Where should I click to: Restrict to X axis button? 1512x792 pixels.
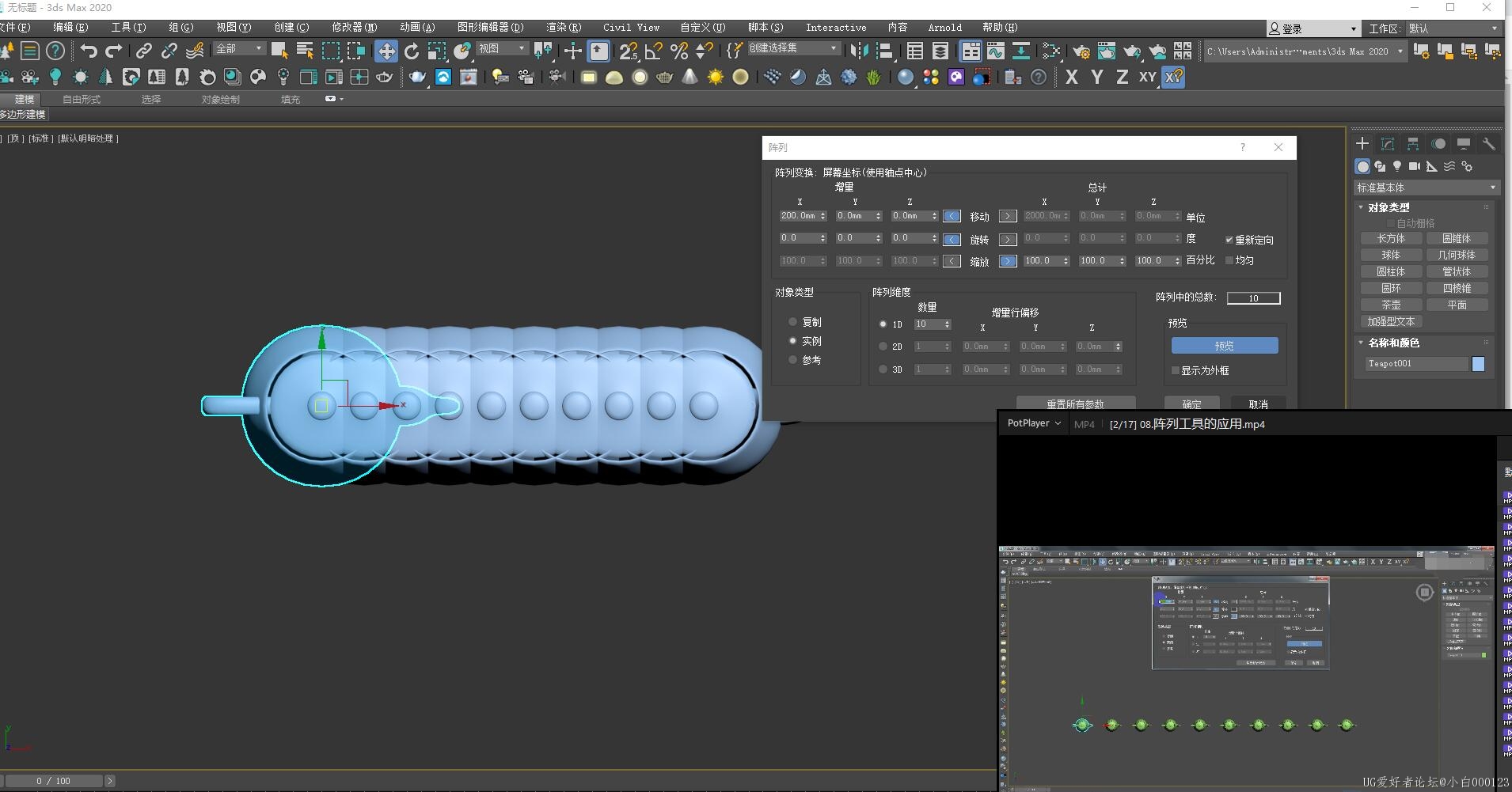tap(1072, 77)
